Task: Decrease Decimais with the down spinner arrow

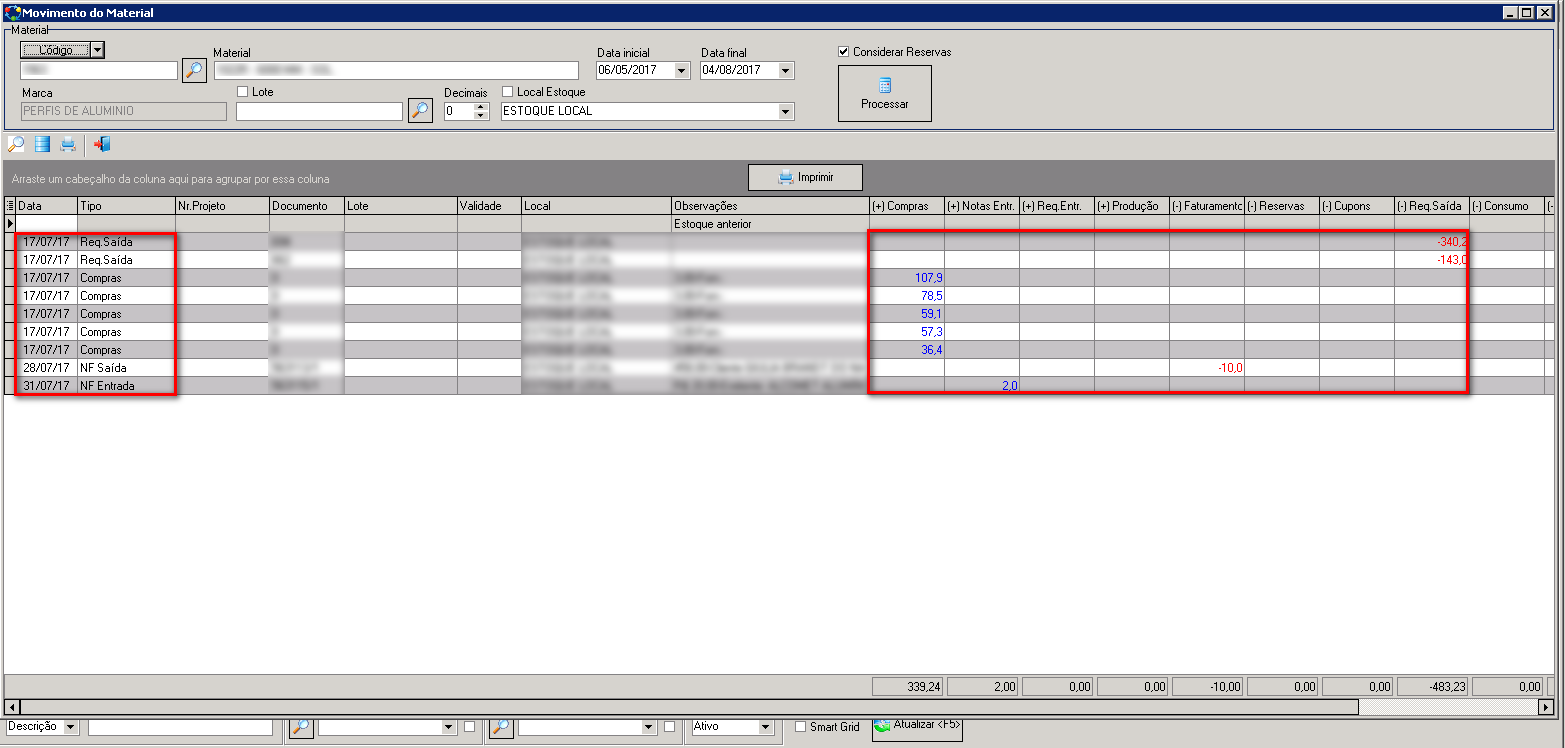Action: [x=480, y=115]
